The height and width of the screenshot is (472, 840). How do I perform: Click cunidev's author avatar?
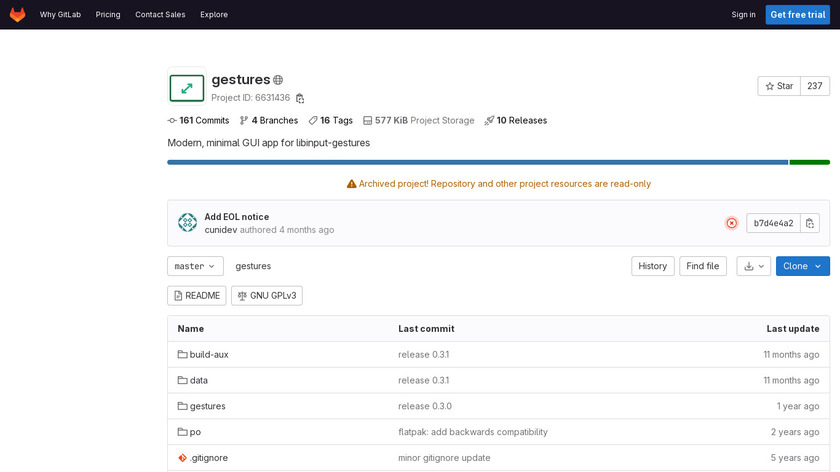tap(187, 223)
